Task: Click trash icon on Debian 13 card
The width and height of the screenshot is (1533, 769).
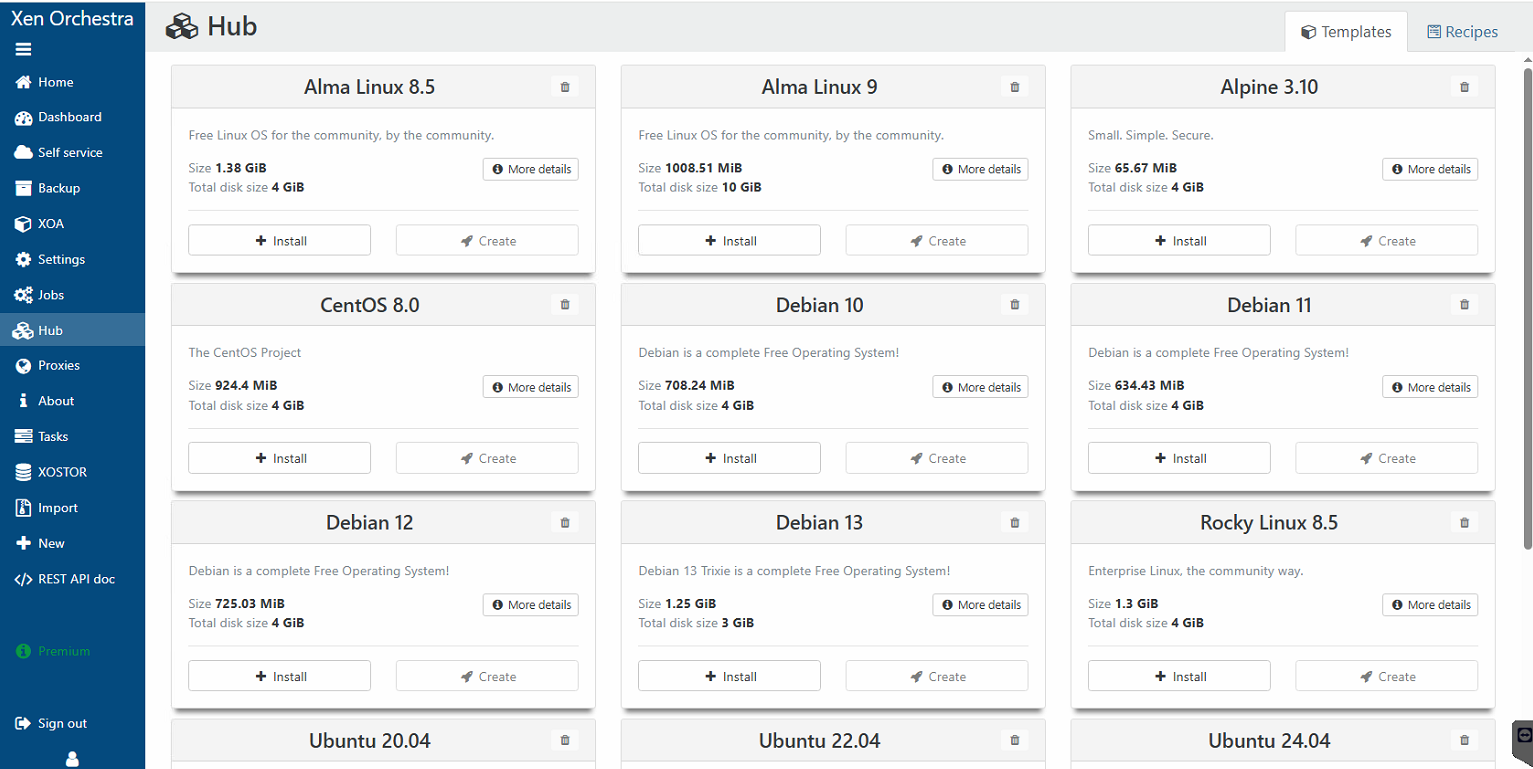Action: pyautogui.click(x=1015, y=523)
